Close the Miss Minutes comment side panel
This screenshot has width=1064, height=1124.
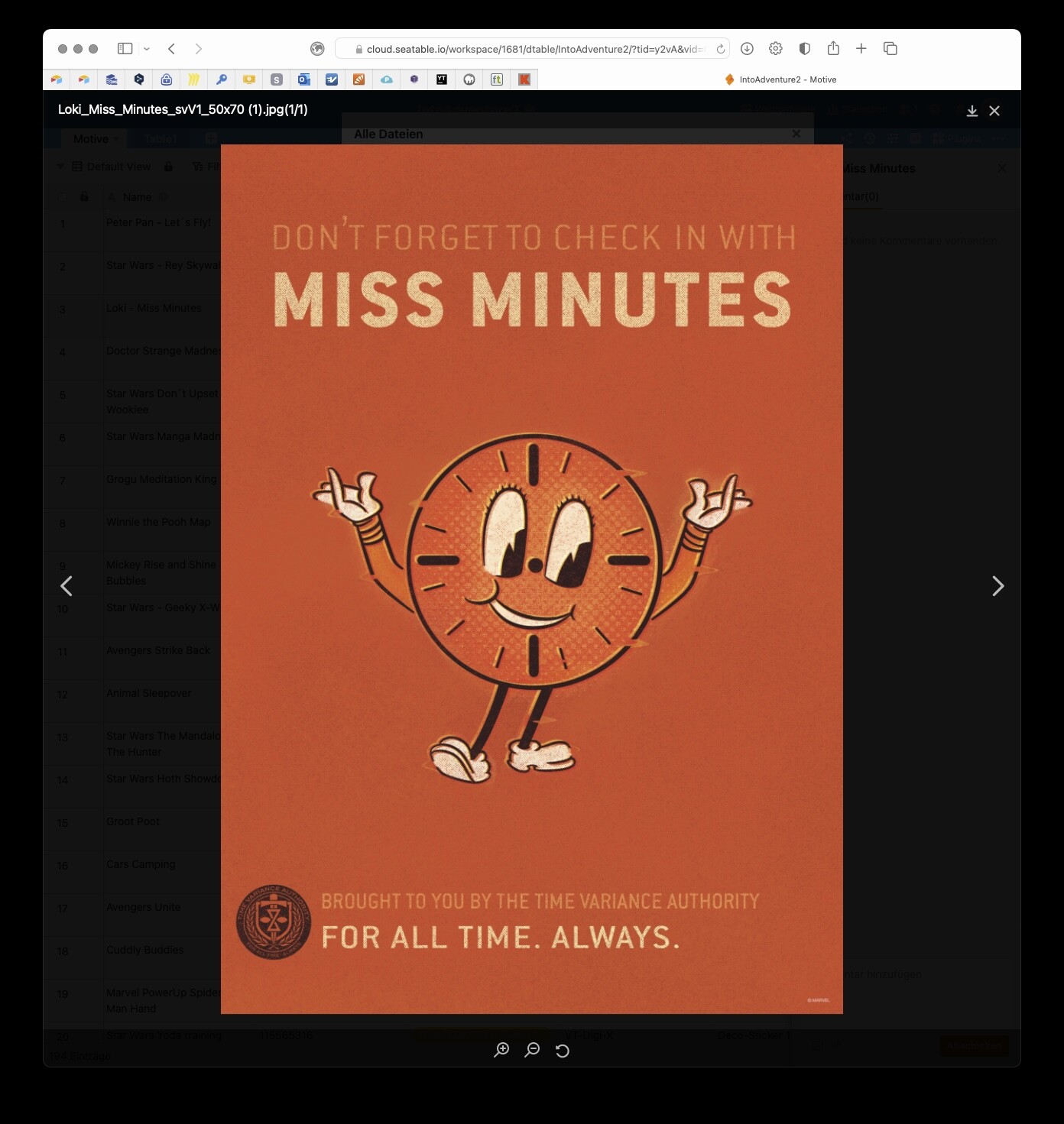[1002, 168]
